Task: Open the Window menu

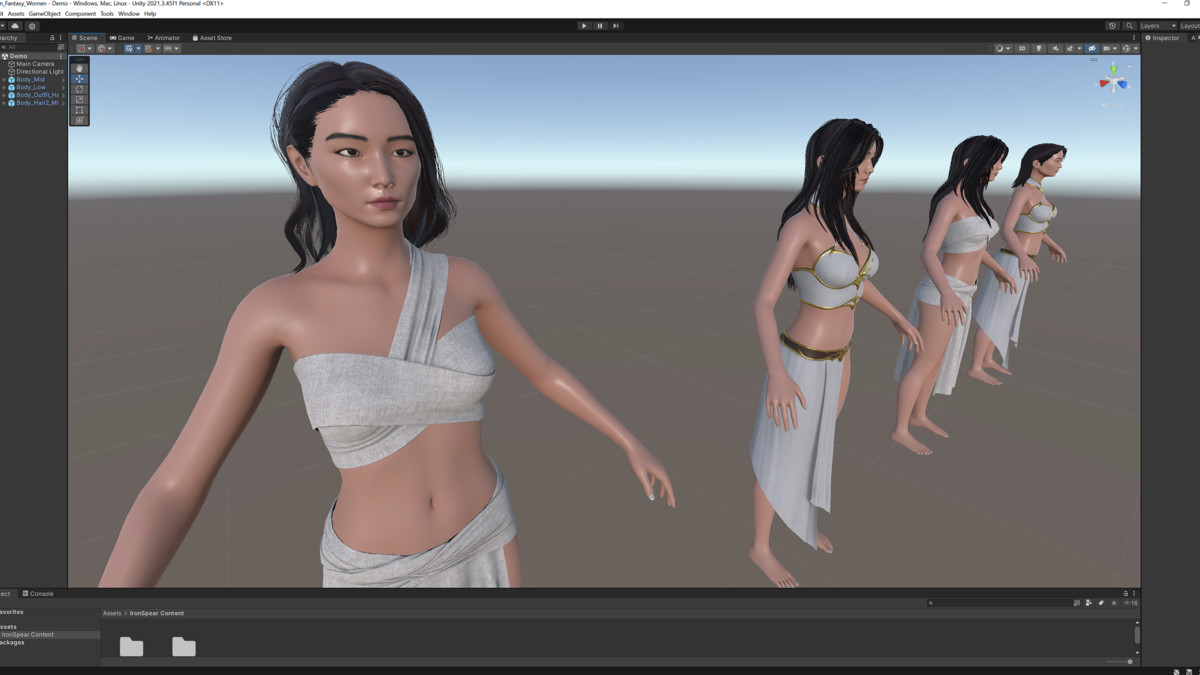Action: (129, 14)
